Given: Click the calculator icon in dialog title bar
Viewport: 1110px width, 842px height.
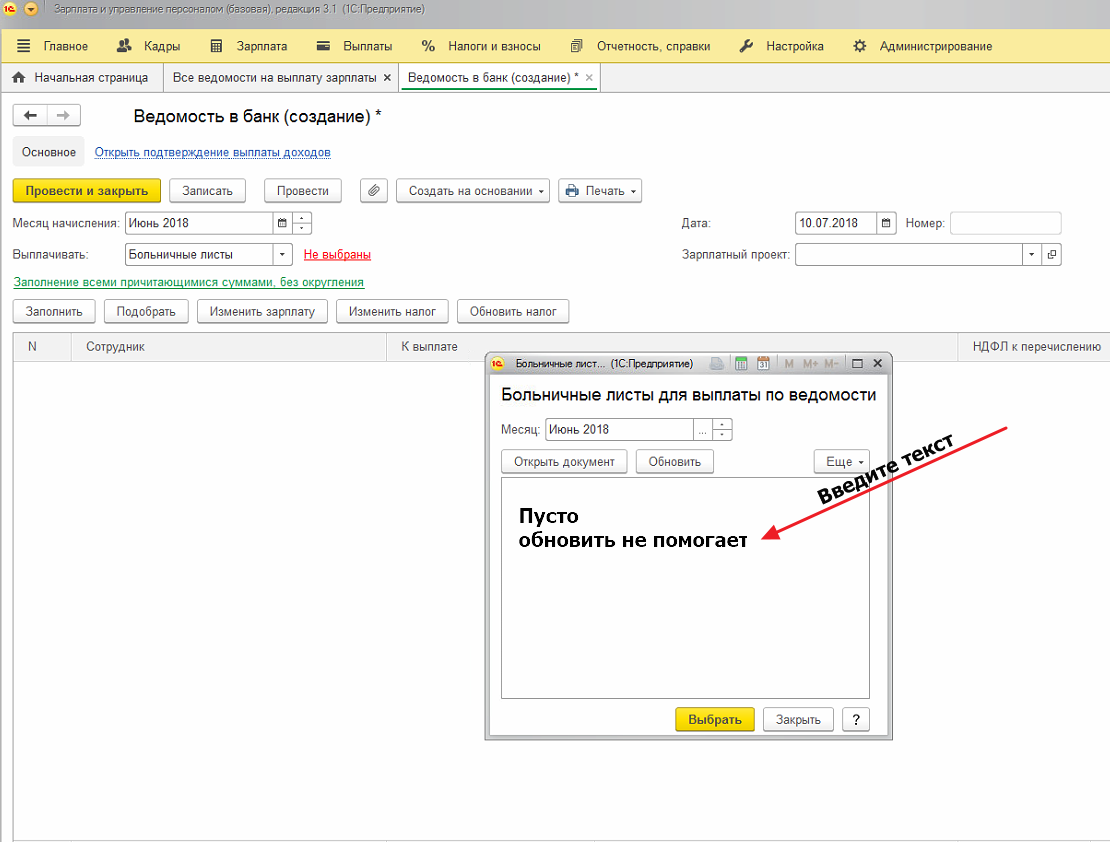Looking at the screenshot, I should [741, 364].
